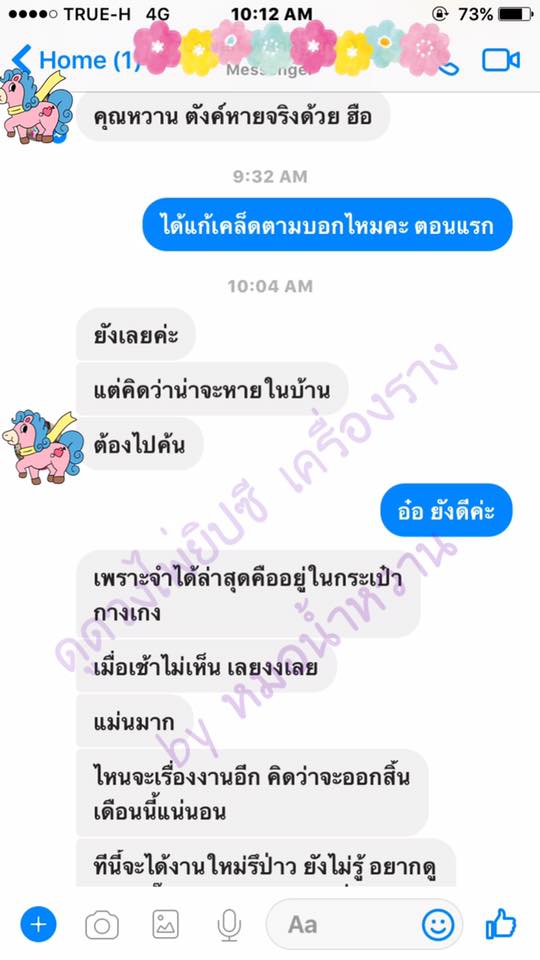Tap the message แม่นมาก
The height and width of the screenshot is (960, 540).
[134, 721]
